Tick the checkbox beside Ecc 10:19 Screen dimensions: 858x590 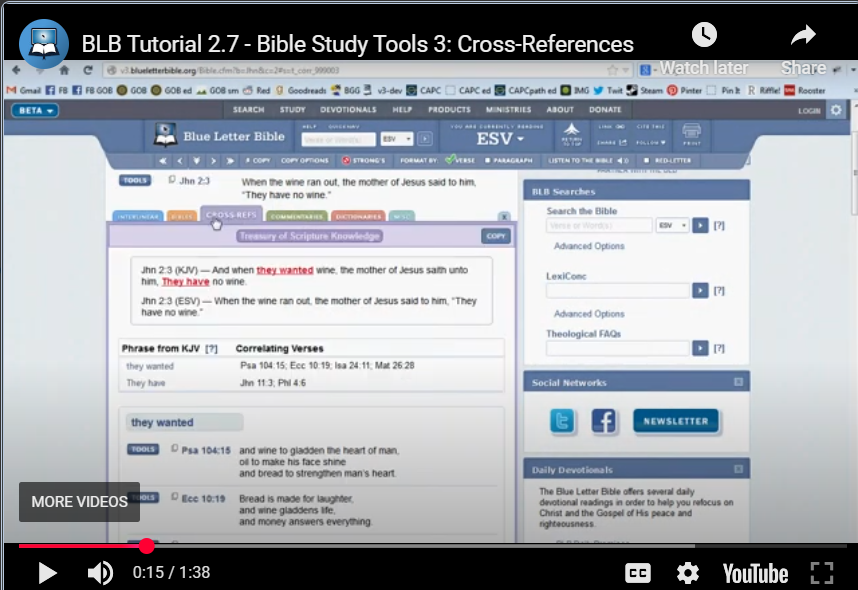click(x=175, y=497)
